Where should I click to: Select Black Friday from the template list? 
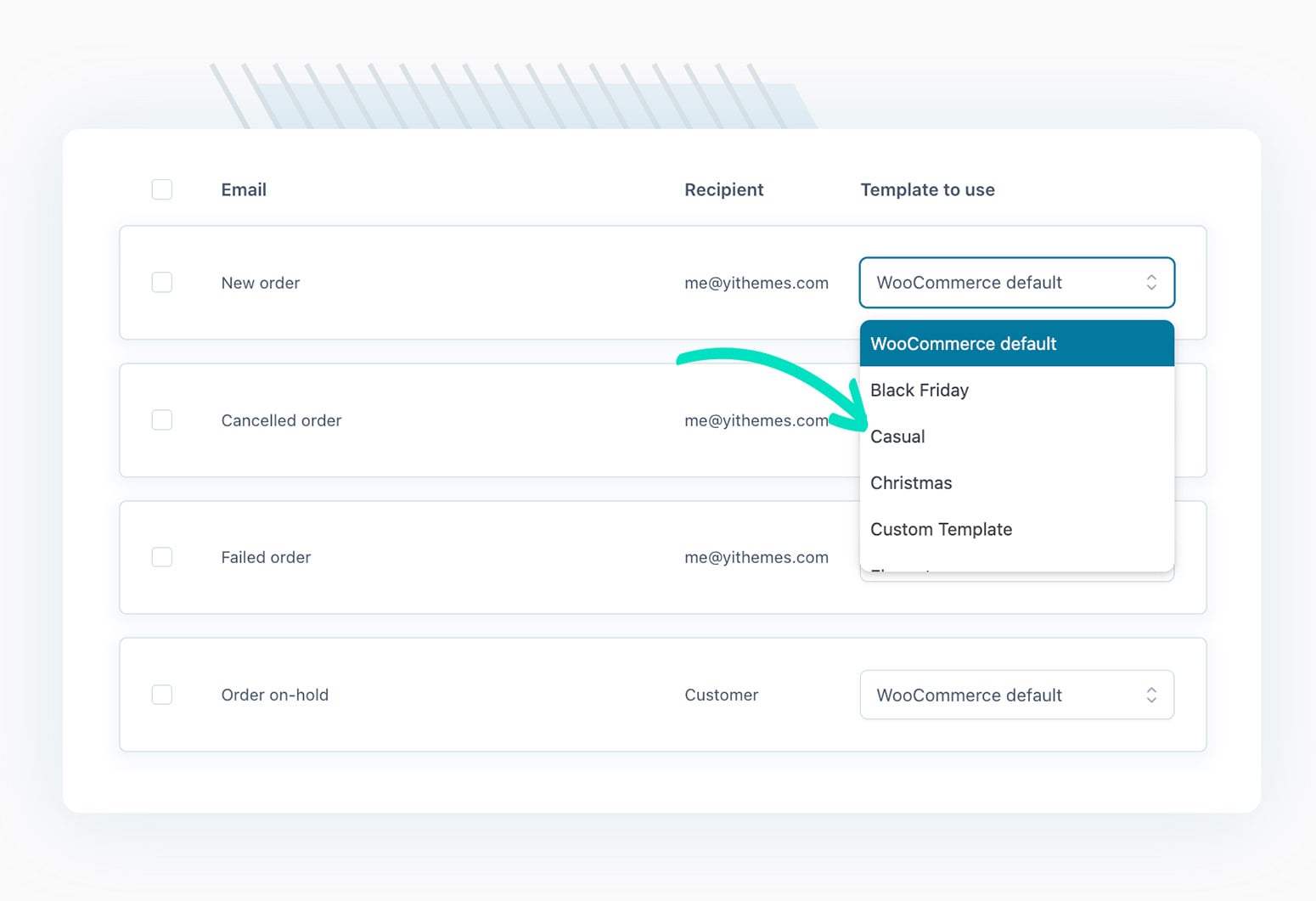[x=920, y=390]
